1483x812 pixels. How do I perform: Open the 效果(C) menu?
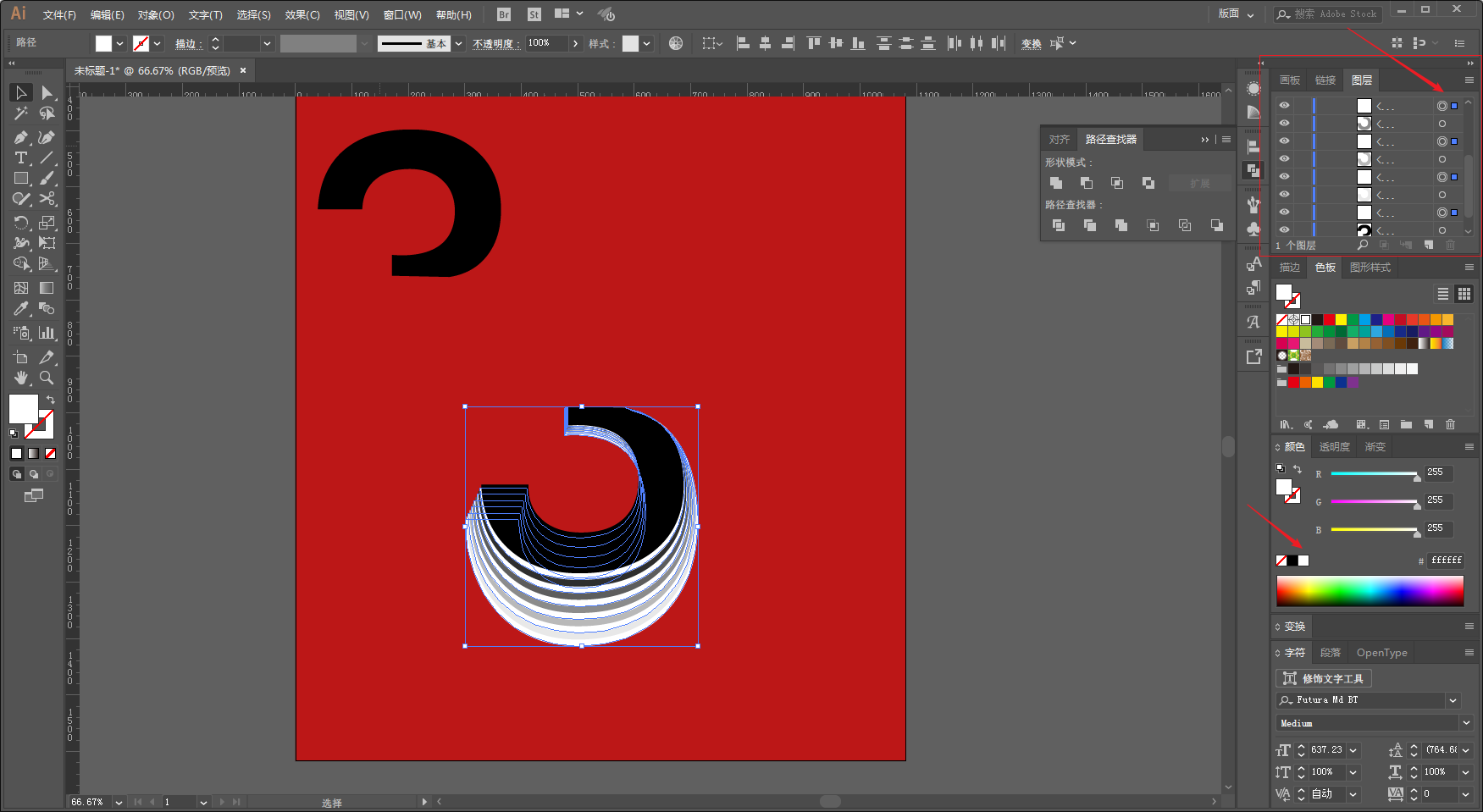[302, 15]
